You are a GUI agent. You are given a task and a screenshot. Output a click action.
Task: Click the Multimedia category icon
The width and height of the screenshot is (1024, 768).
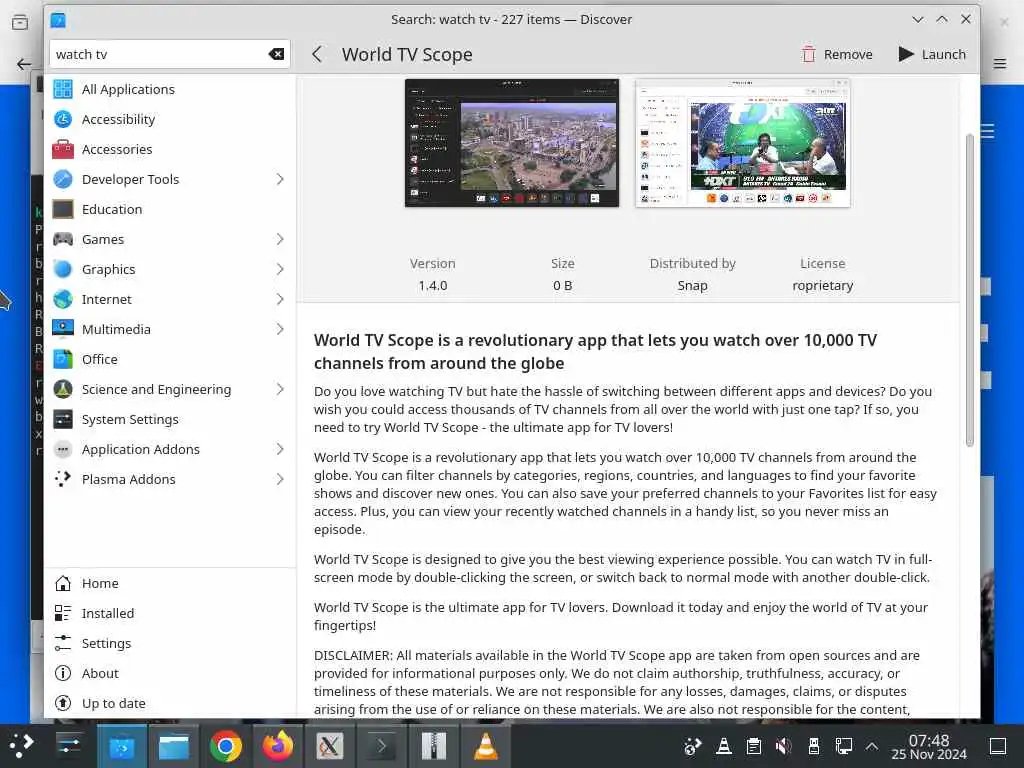pyautogui.click(x=63, y=329)
